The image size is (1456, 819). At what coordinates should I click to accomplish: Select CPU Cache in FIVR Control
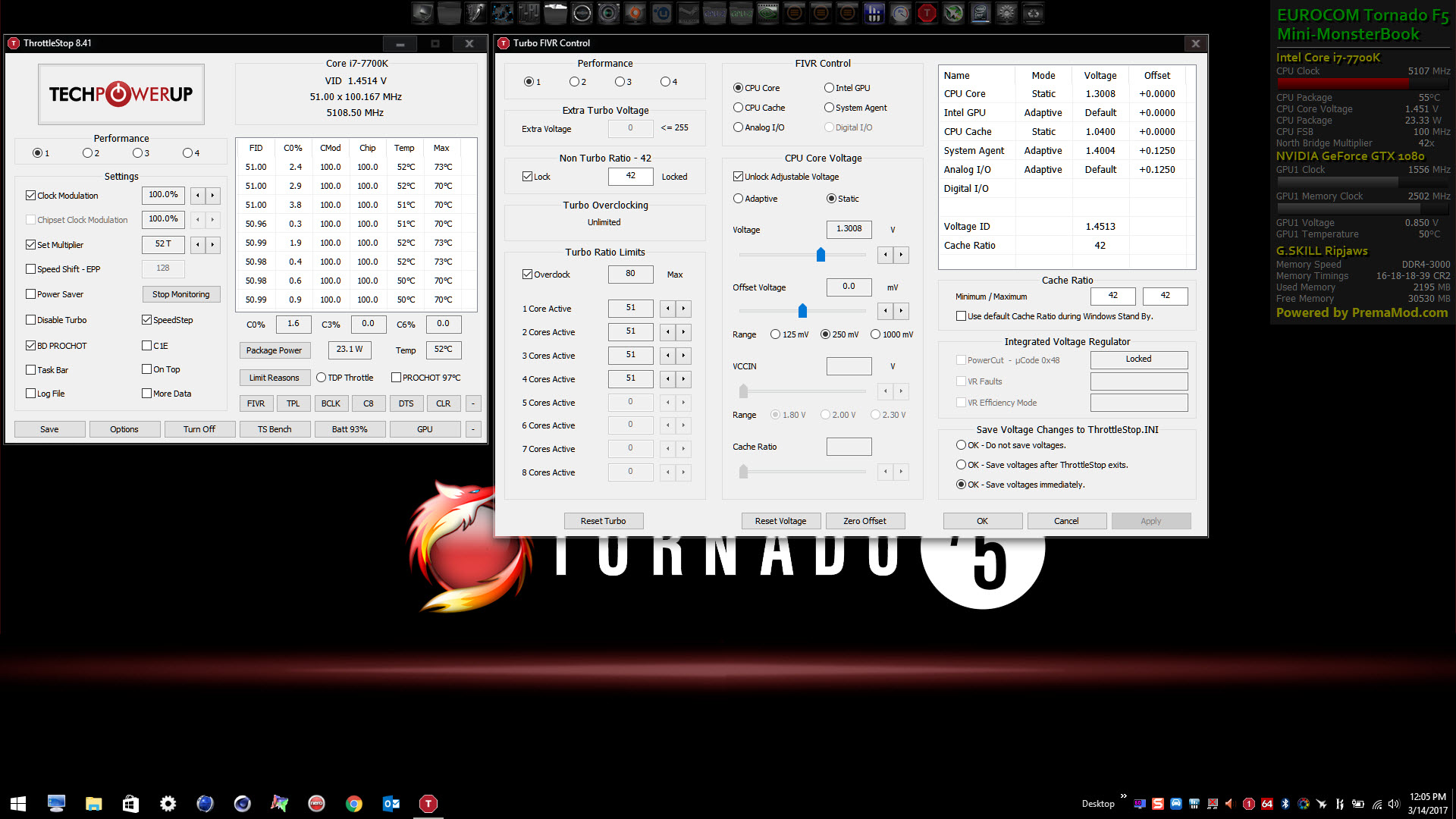click(738, 108)
